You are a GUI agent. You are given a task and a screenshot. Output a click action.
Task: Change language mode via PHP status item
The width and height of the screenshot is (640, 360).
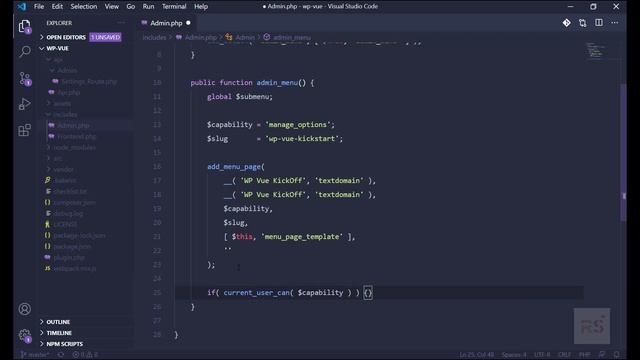coord(584,355)
